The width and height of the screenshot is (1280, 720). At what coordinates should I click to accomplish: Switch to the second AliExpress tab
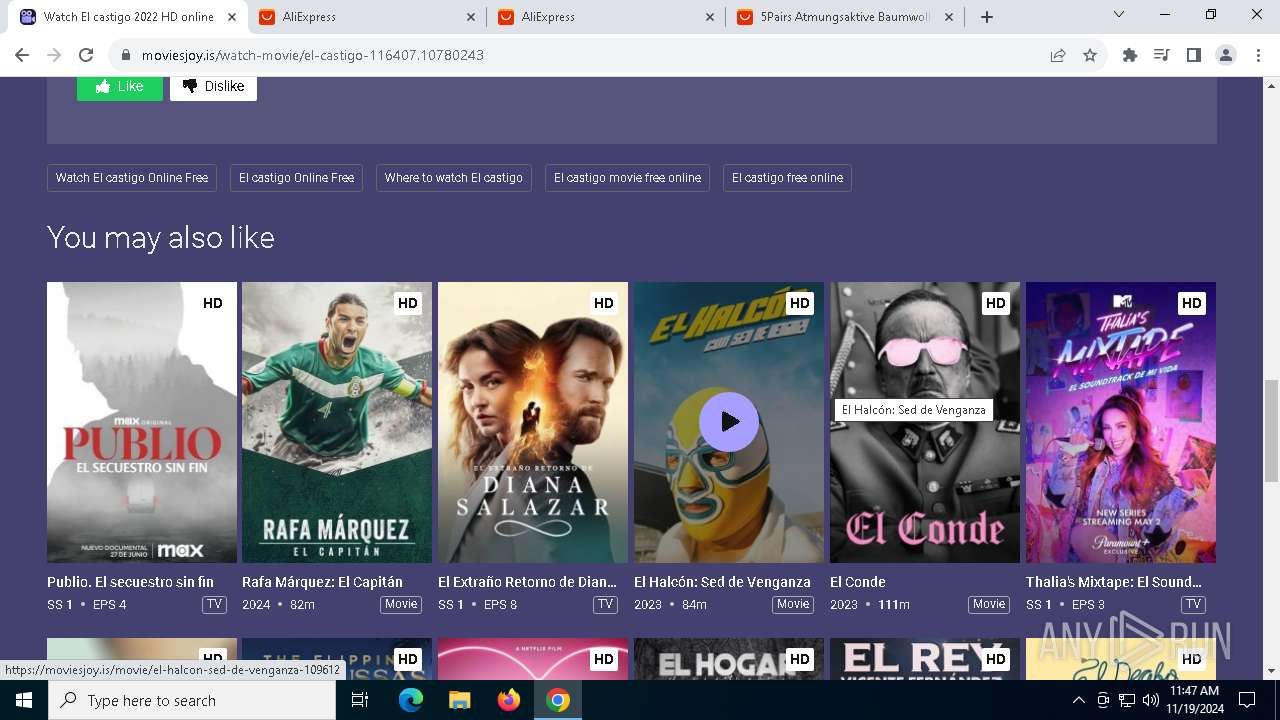[x=605, y=17]
